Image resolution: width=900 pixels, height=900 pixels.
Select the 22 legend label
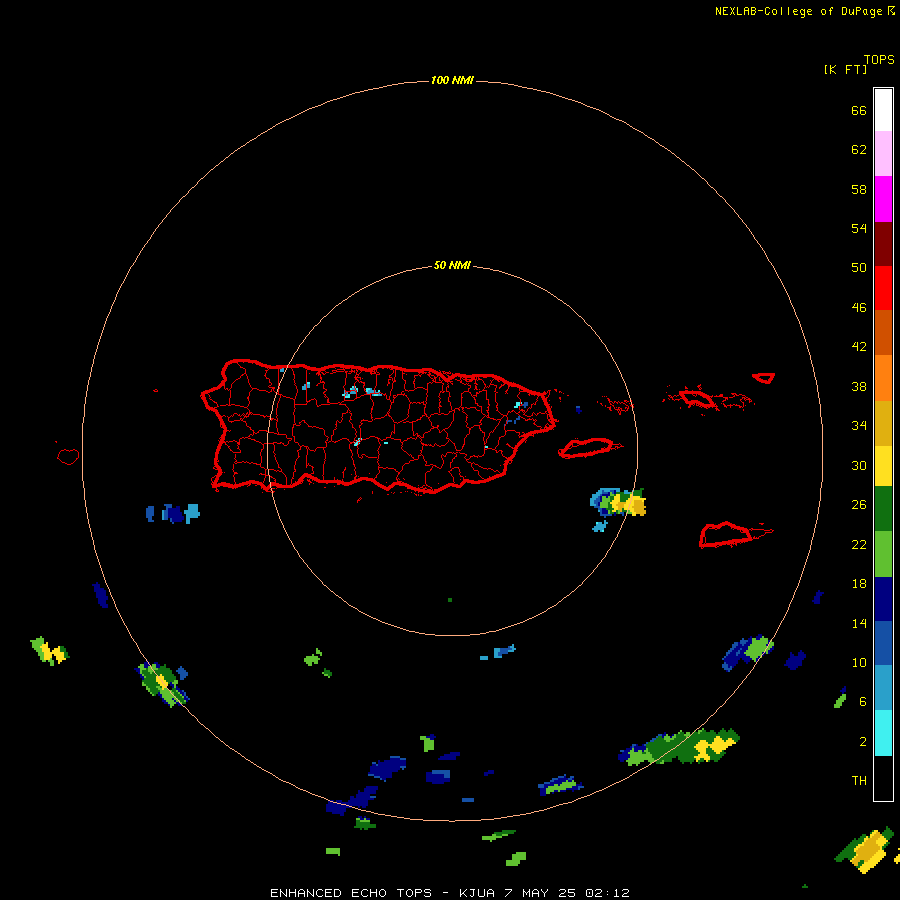(859, 545)
